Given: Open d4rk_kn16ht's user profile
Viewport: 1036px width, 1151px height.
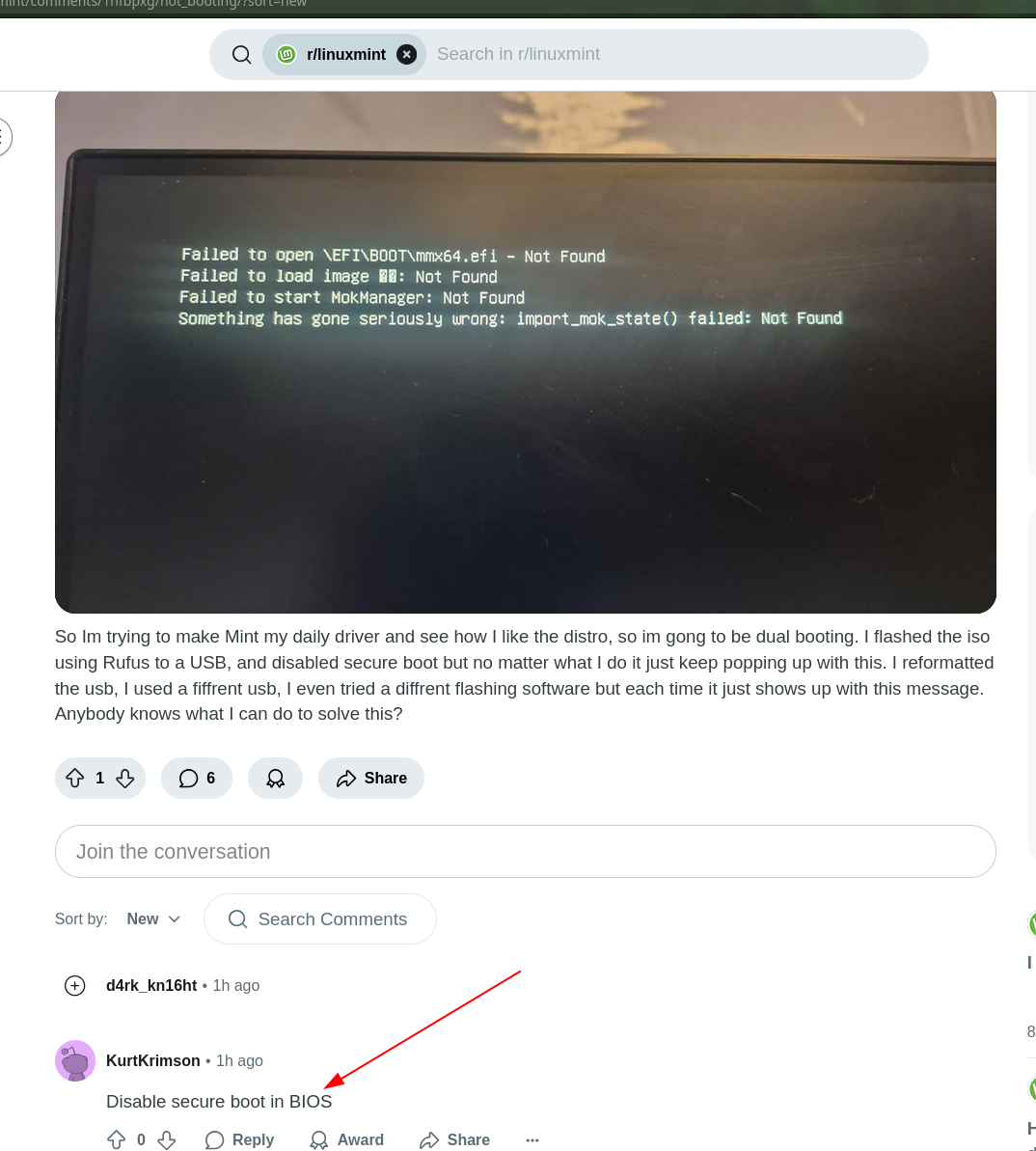Looking at the screenshot, I should coord(151,986).
